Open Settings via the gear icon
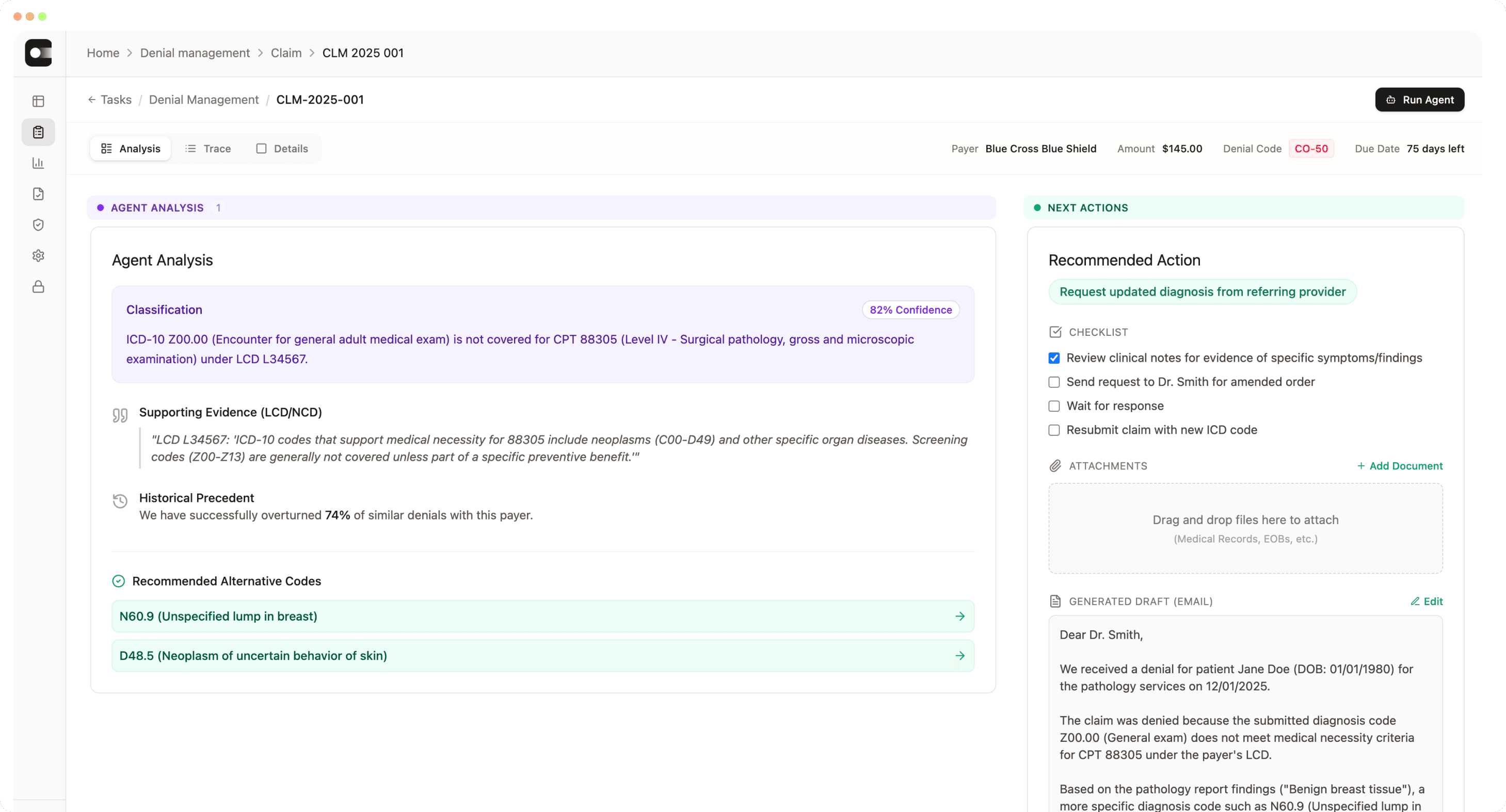The image size is (1506, 812). tap(38, 255)
